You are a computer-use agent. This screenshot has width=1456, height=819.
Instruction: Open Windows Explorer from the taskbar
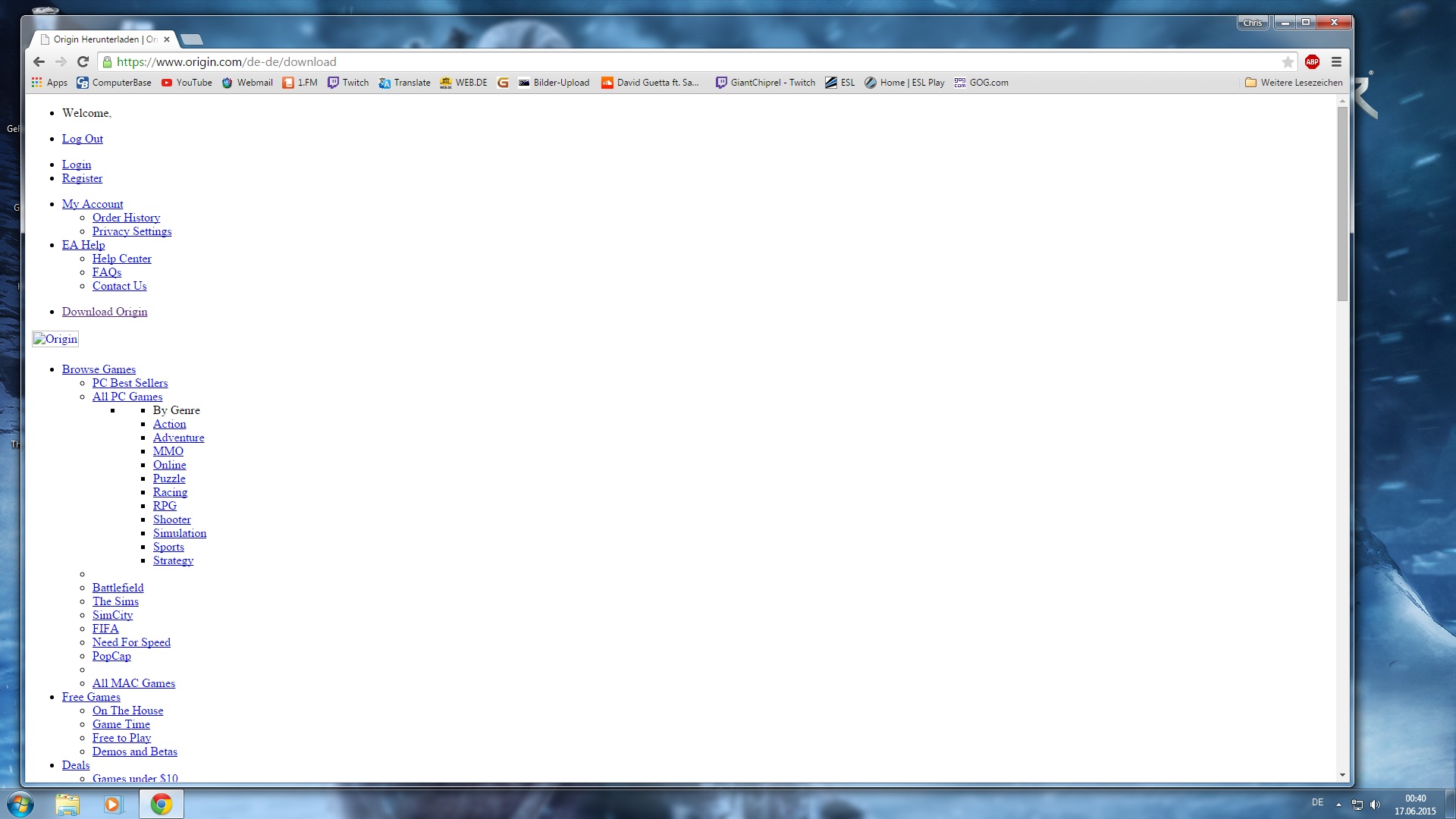[67, 804]
